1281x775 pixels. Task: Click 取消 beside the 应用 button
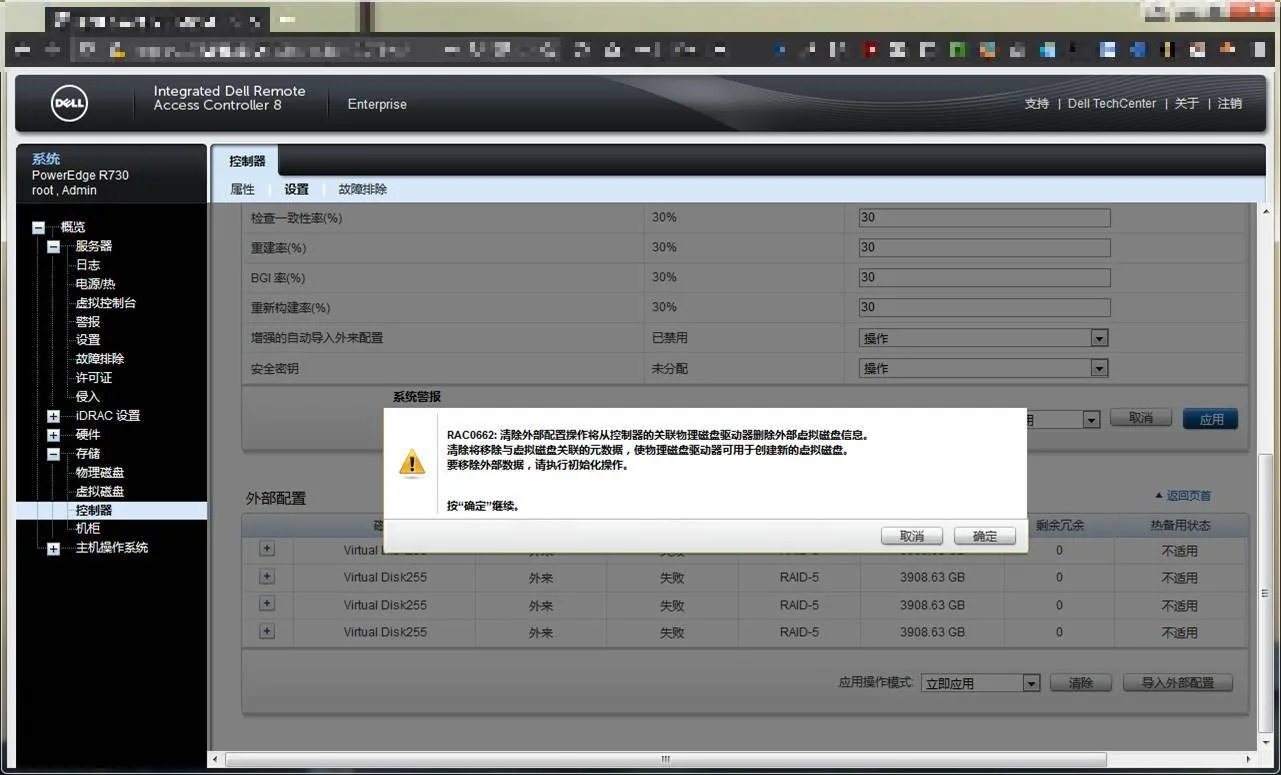[1141, 418]
